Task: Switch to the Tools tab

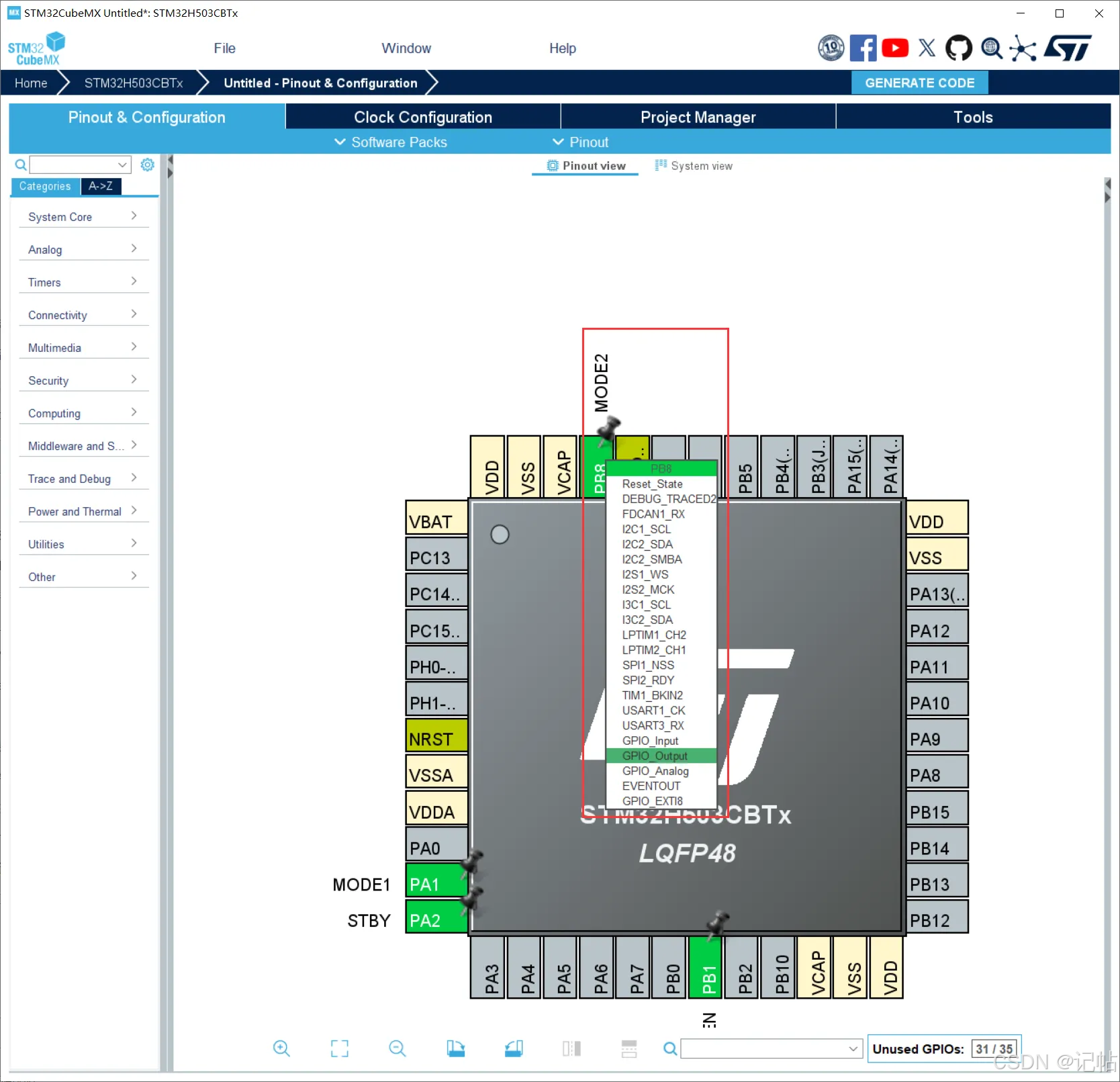Action: pos(974,117)
